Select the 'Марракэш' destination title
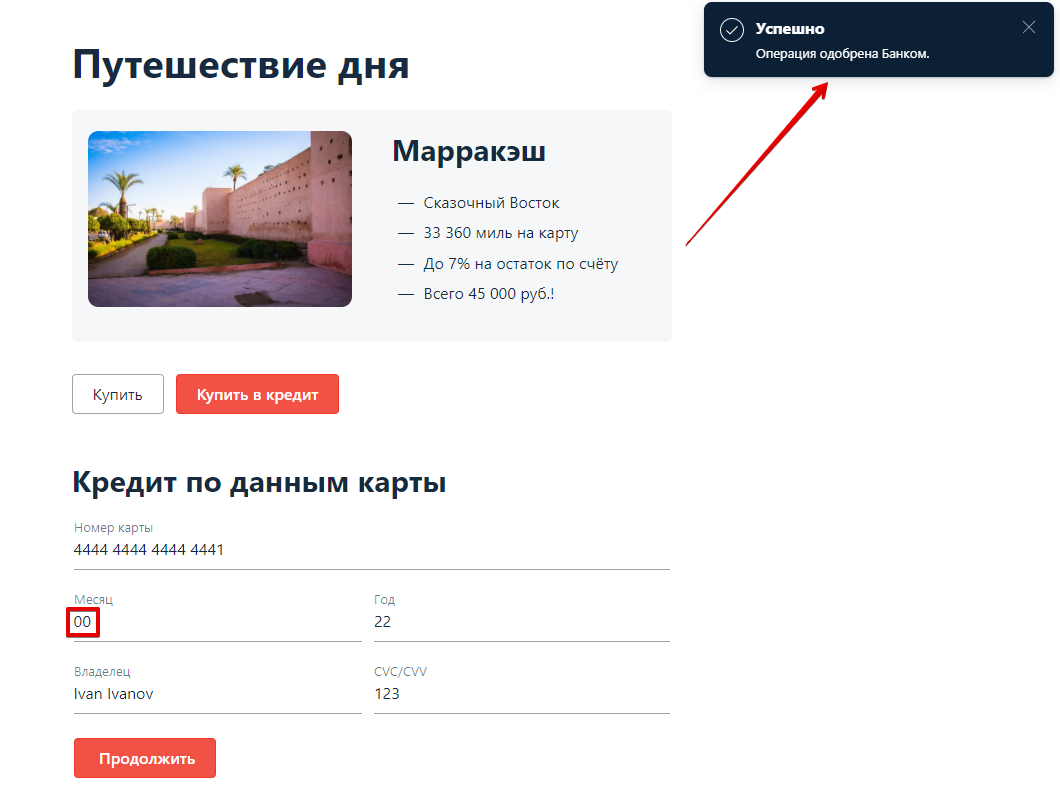This screenshot has width=1060, height=802. point(468,151)
